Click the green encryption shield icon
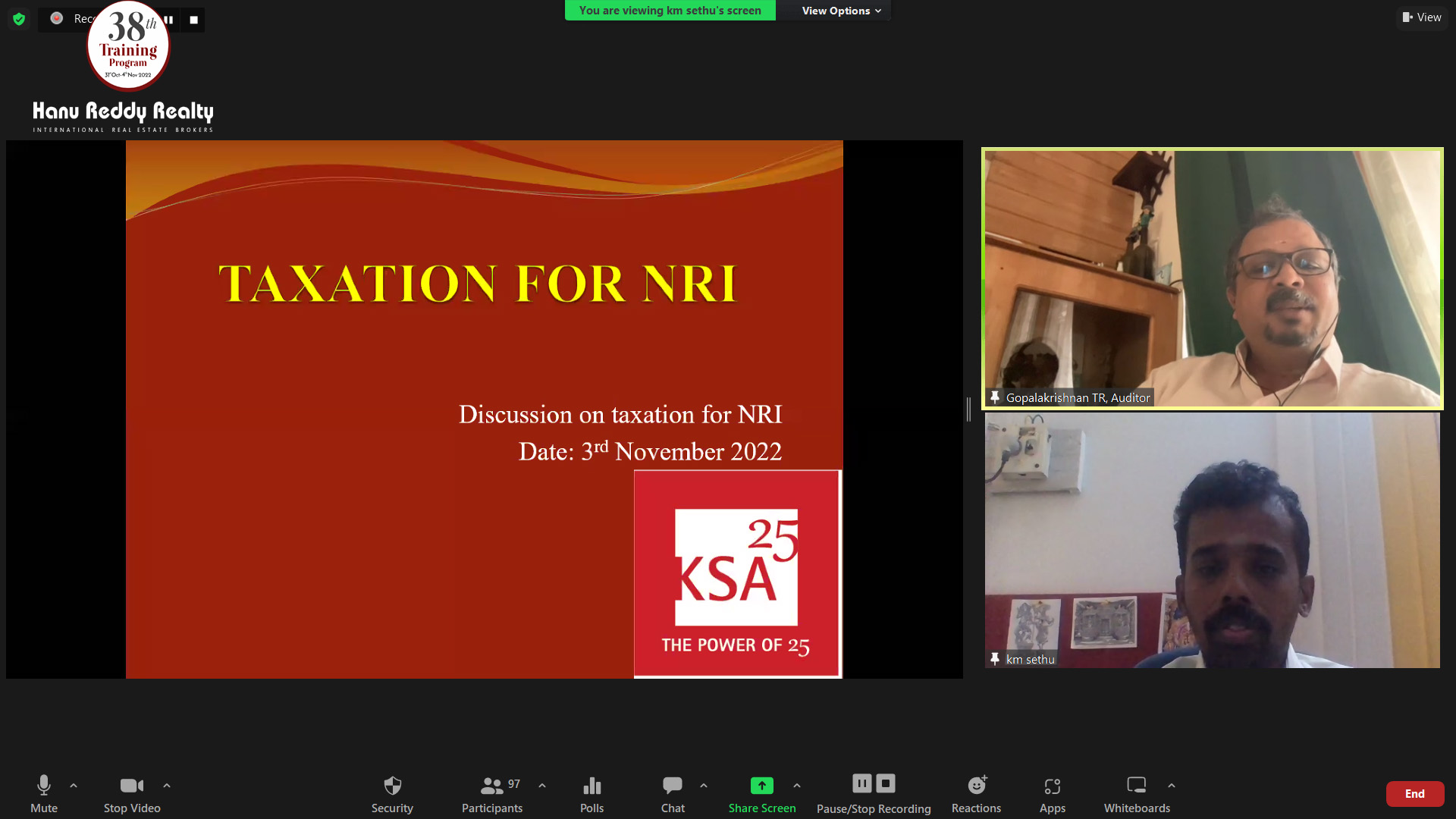The width and height of the screenshot is (1456, 819). tap(19, 19)
